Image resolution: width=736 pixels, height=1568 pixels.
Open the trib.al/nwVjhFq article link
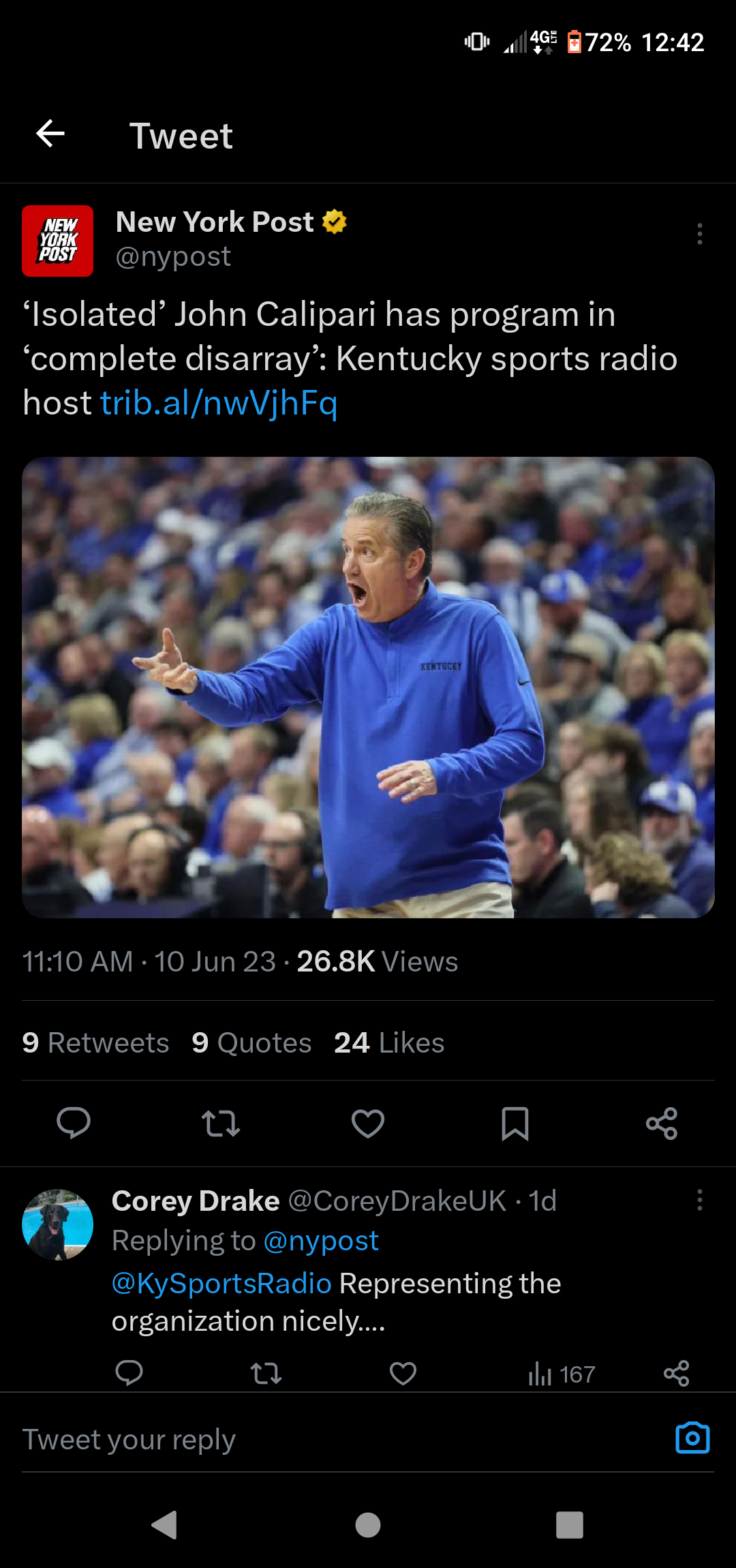[x=219, y=403]
